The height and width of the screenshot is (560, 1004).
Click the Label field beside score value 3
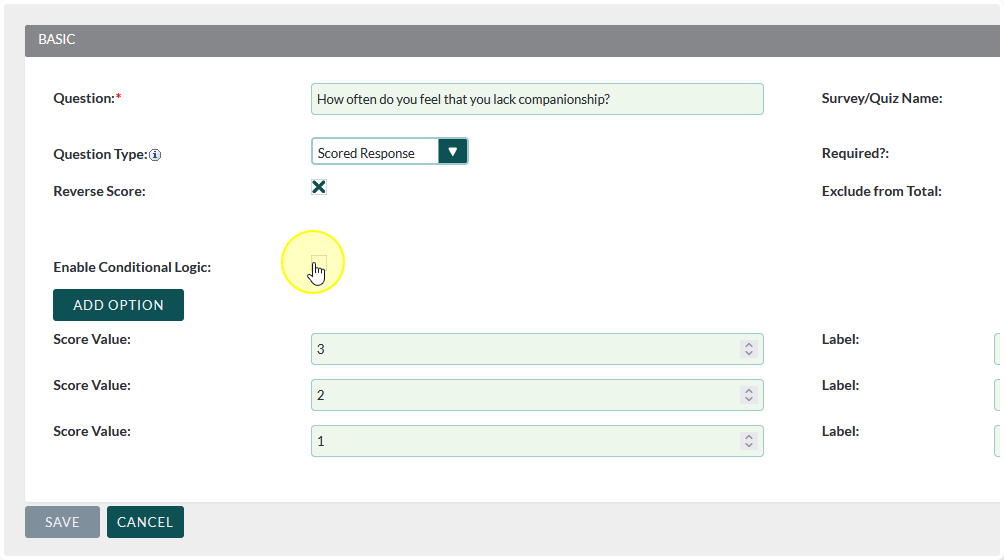click(x=998, y=349)
